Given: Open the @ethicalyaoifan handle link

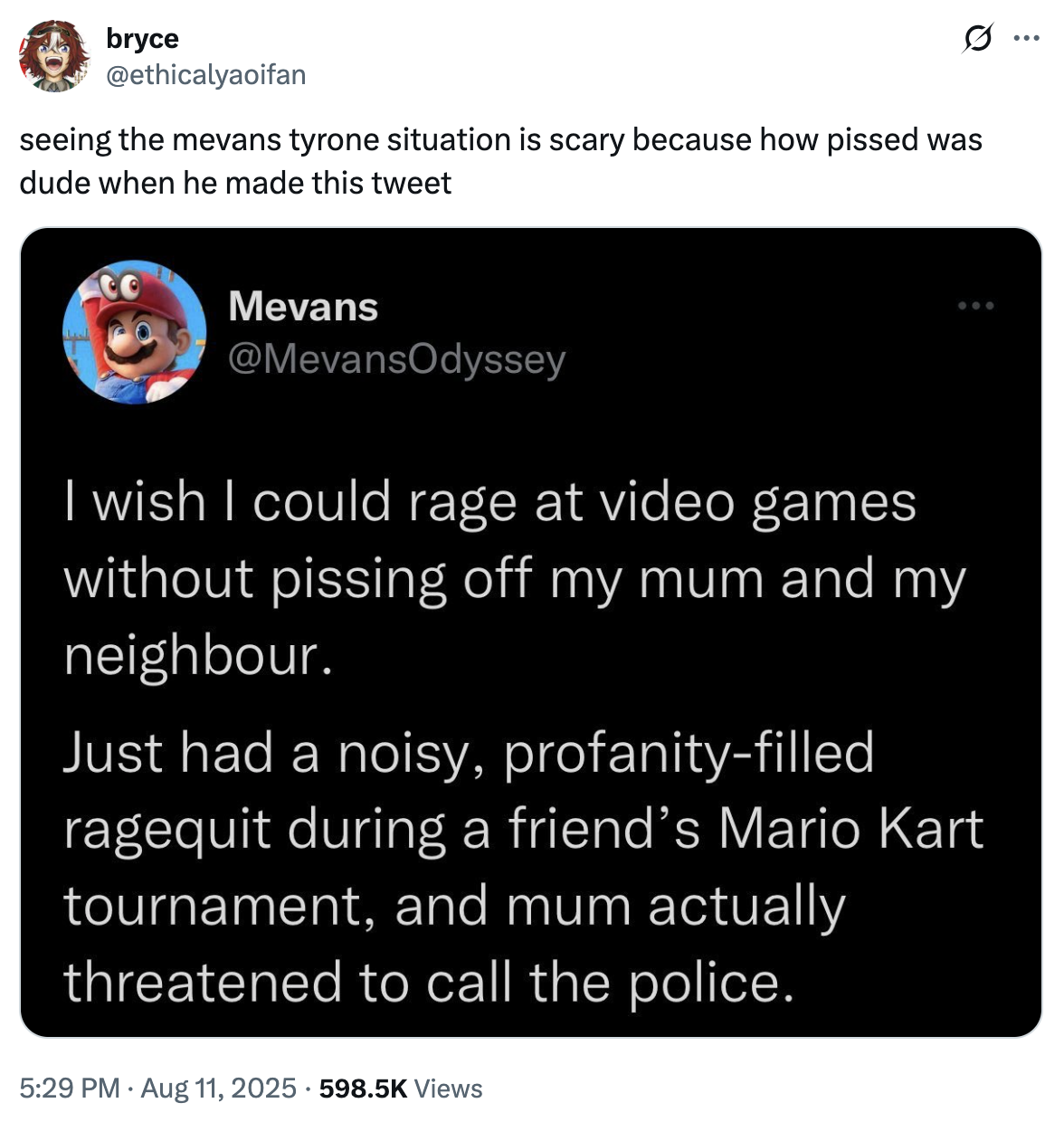Looking at the screenshot, I should [x=206, y=74].
